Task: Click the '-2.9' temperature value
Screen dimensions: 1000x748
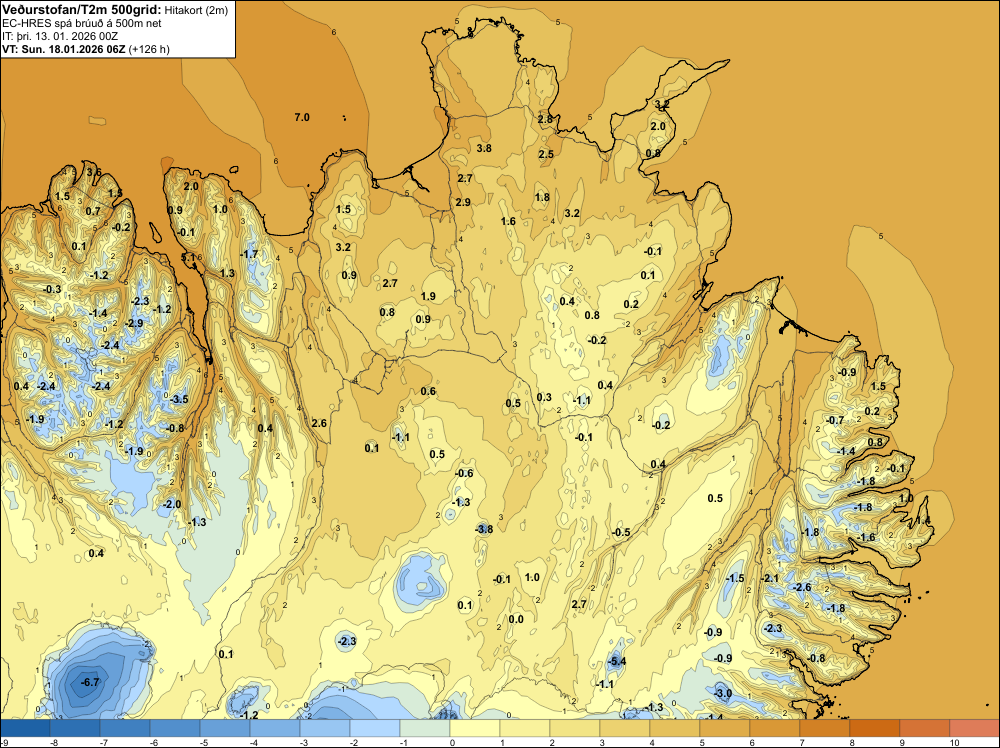Action: [x=134, y=323]
